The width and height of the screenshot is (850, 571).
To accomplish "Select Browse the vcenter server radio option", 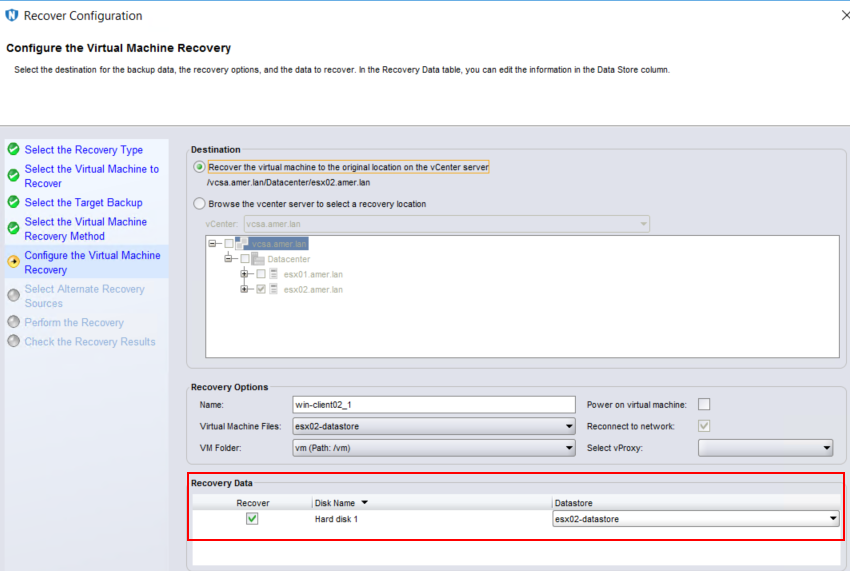I will (200, 204).
